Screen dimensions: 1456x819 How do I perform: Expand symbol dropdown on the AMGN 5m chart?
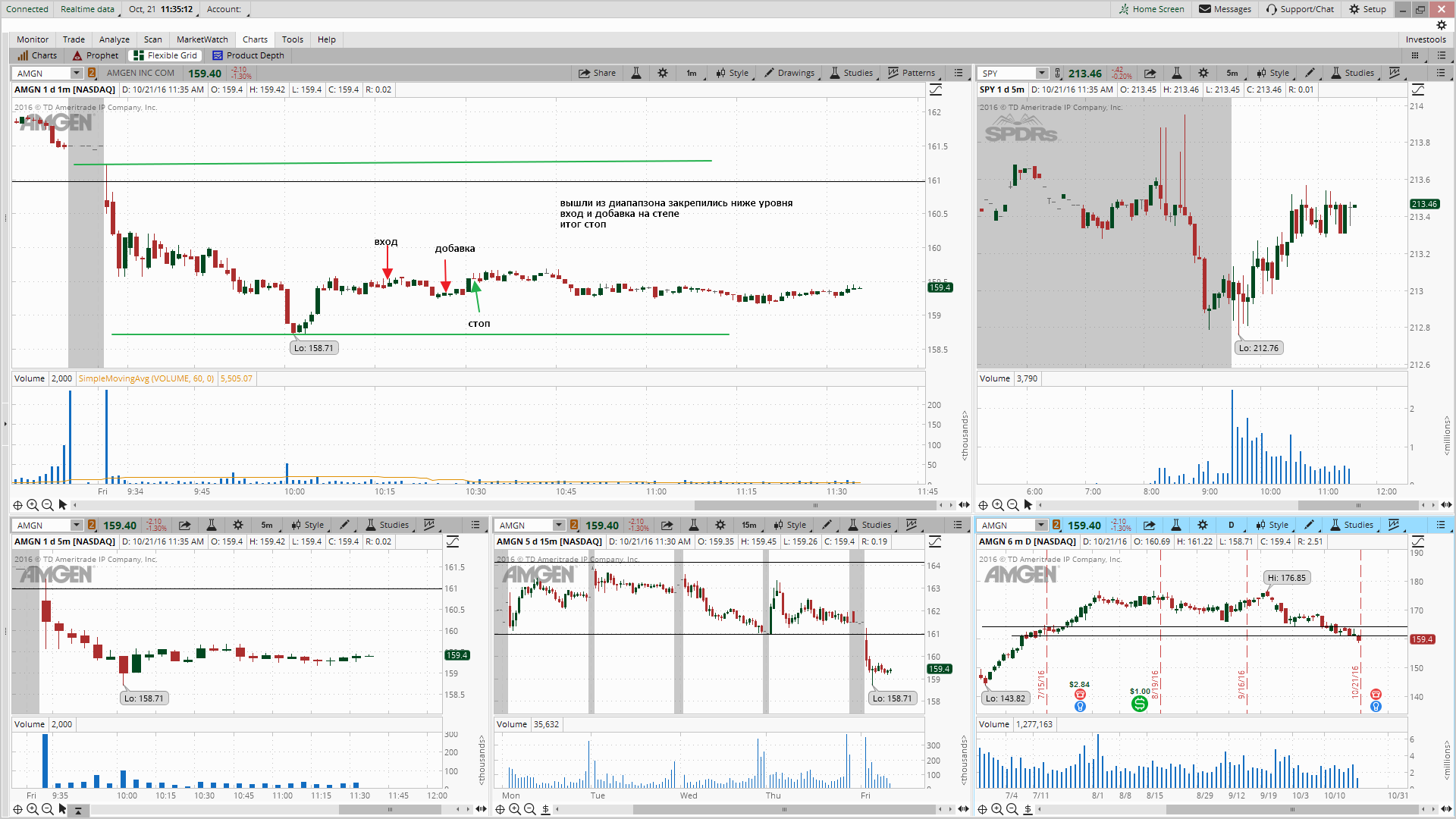(x=77, y=526)
